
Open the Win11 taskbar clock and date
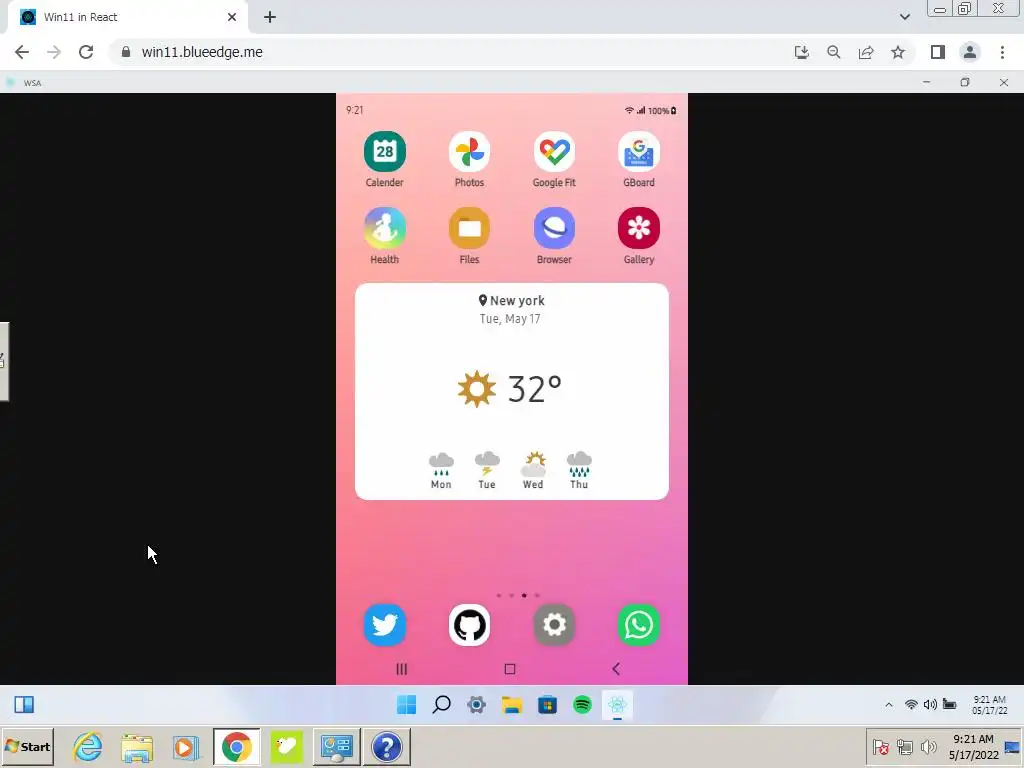pyautogui.click(x=989, y=705)
